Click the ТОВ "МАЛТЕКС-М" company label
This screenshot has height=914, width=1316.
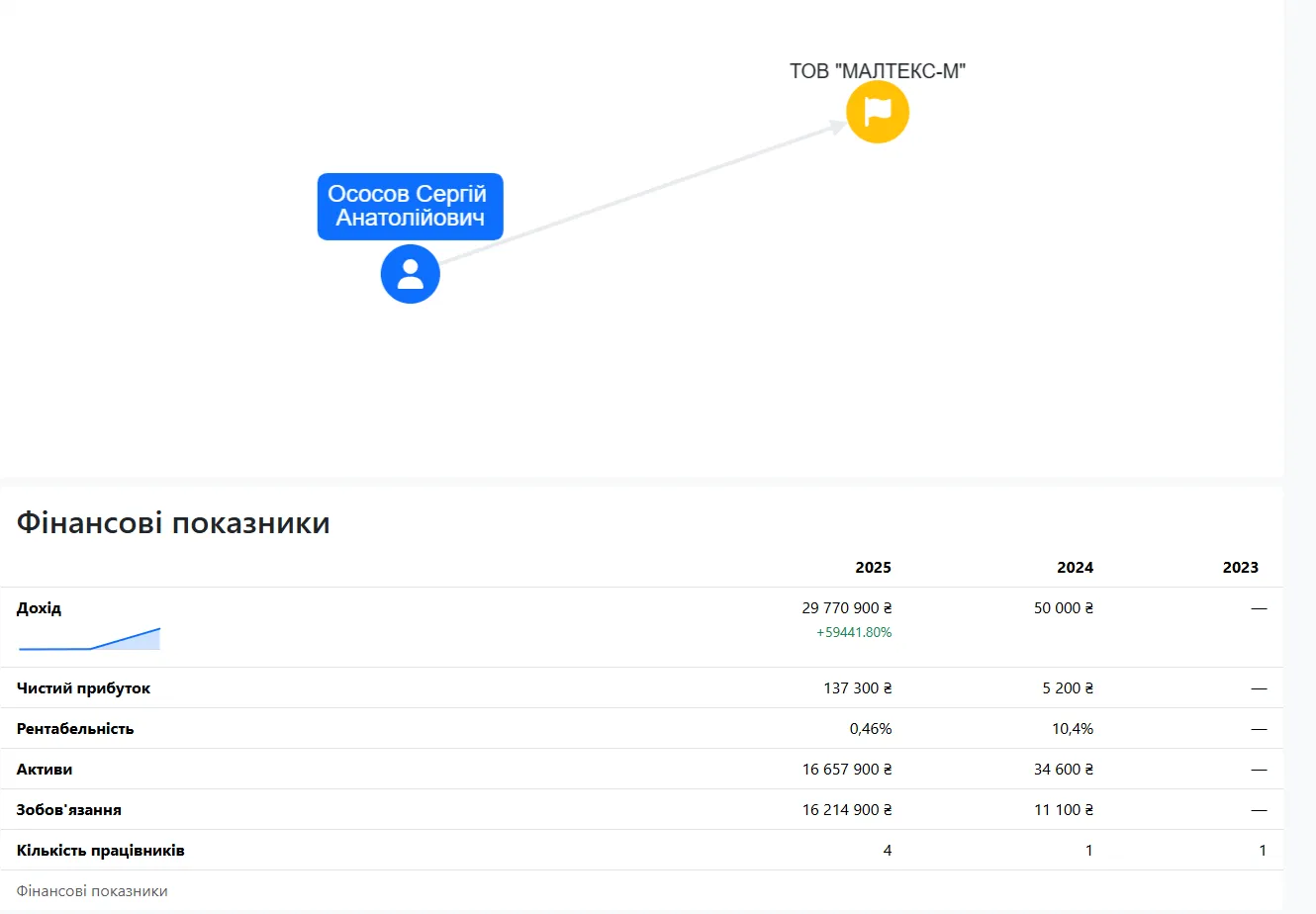point(878,71)
